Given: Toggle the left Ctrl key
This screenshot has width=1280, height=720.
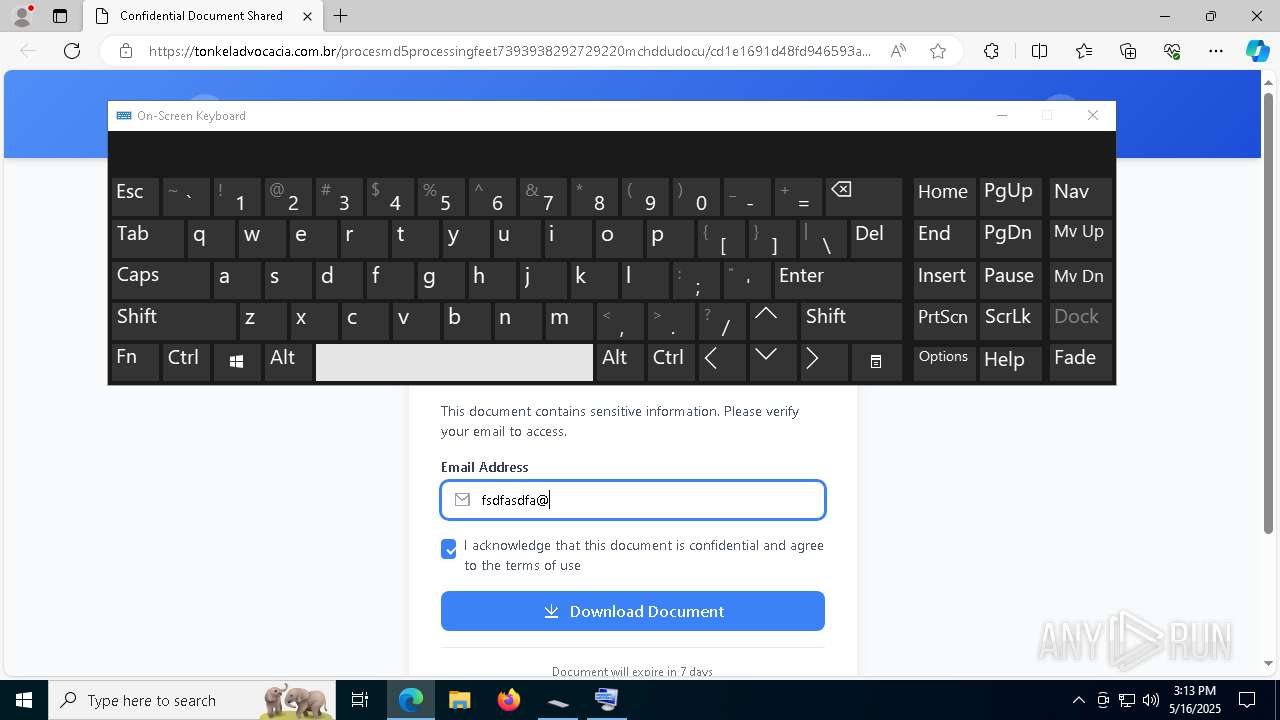Looking at the screenshot, I should [186, 362].
